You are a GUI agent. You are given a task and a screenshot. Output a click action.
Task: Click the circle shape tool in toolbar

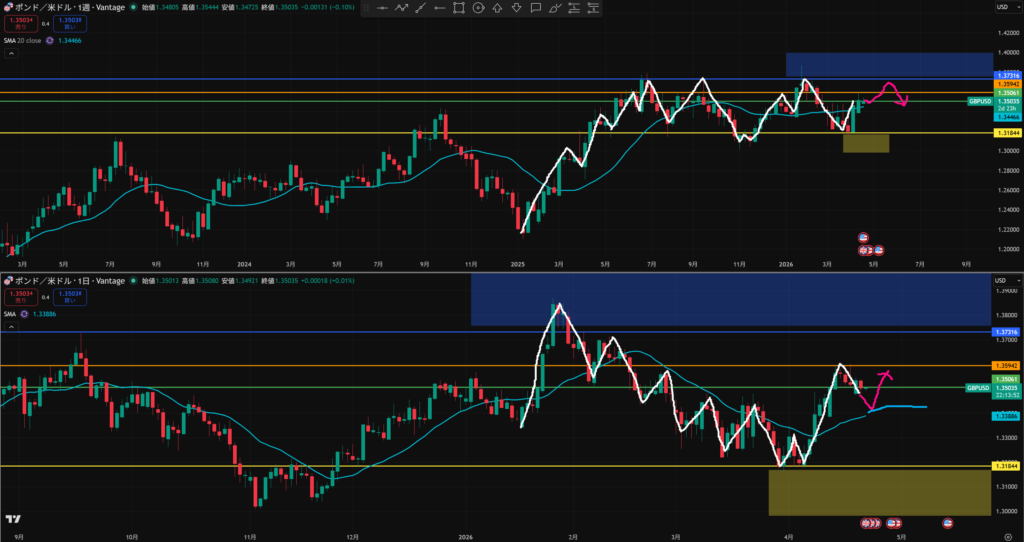point(479,8)
